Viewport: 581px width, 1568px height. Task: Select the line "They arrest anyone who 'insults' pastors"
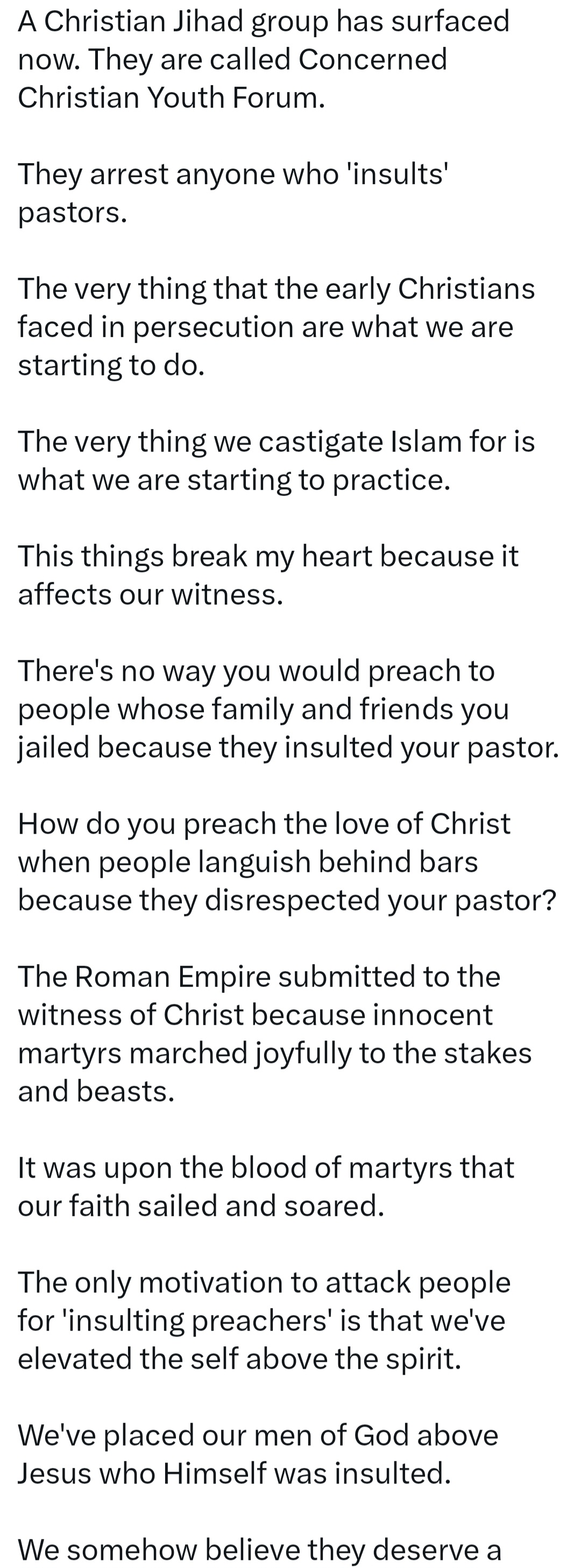click(x=232, y=193)
